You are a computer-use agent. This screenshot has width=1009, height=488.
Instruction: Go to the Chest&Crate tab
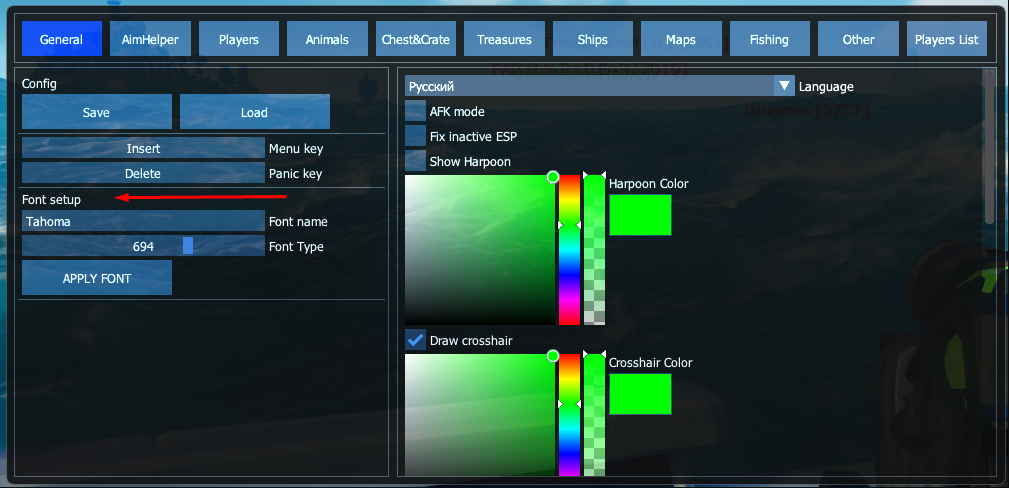[x=416, y=40]
